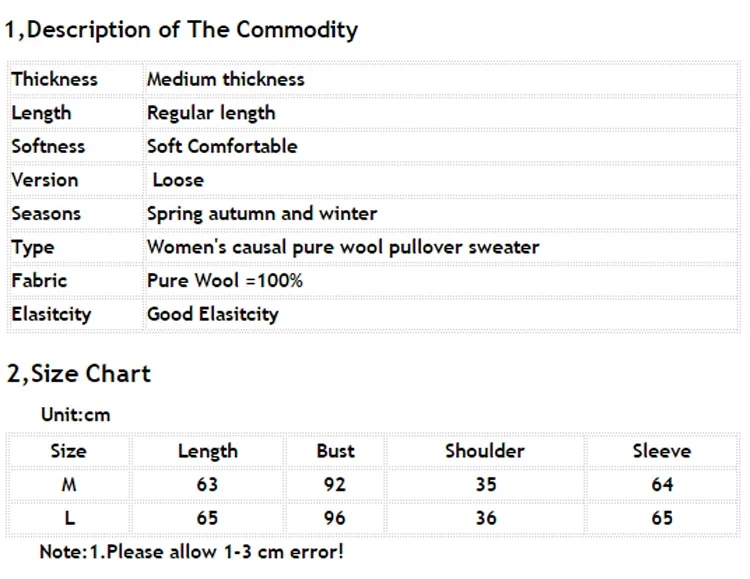Click the Sleeve column header
The image size is (750, 579).
[x=662, y=451]
